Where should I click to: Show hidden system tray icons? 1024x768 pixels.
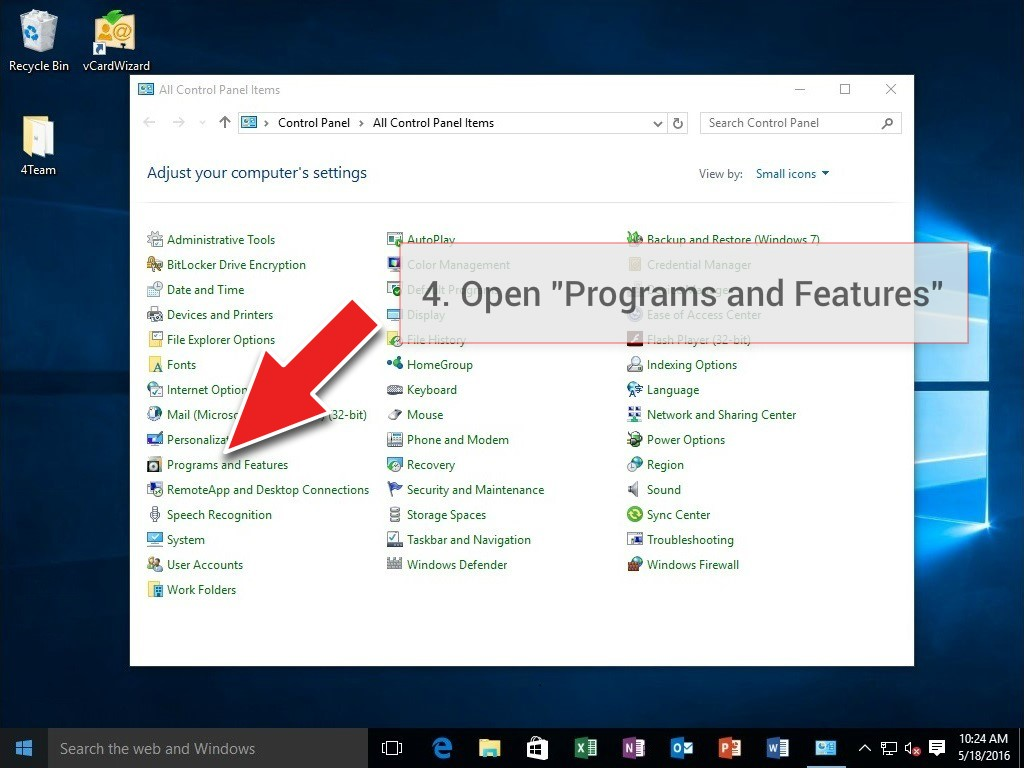[864, 748]
